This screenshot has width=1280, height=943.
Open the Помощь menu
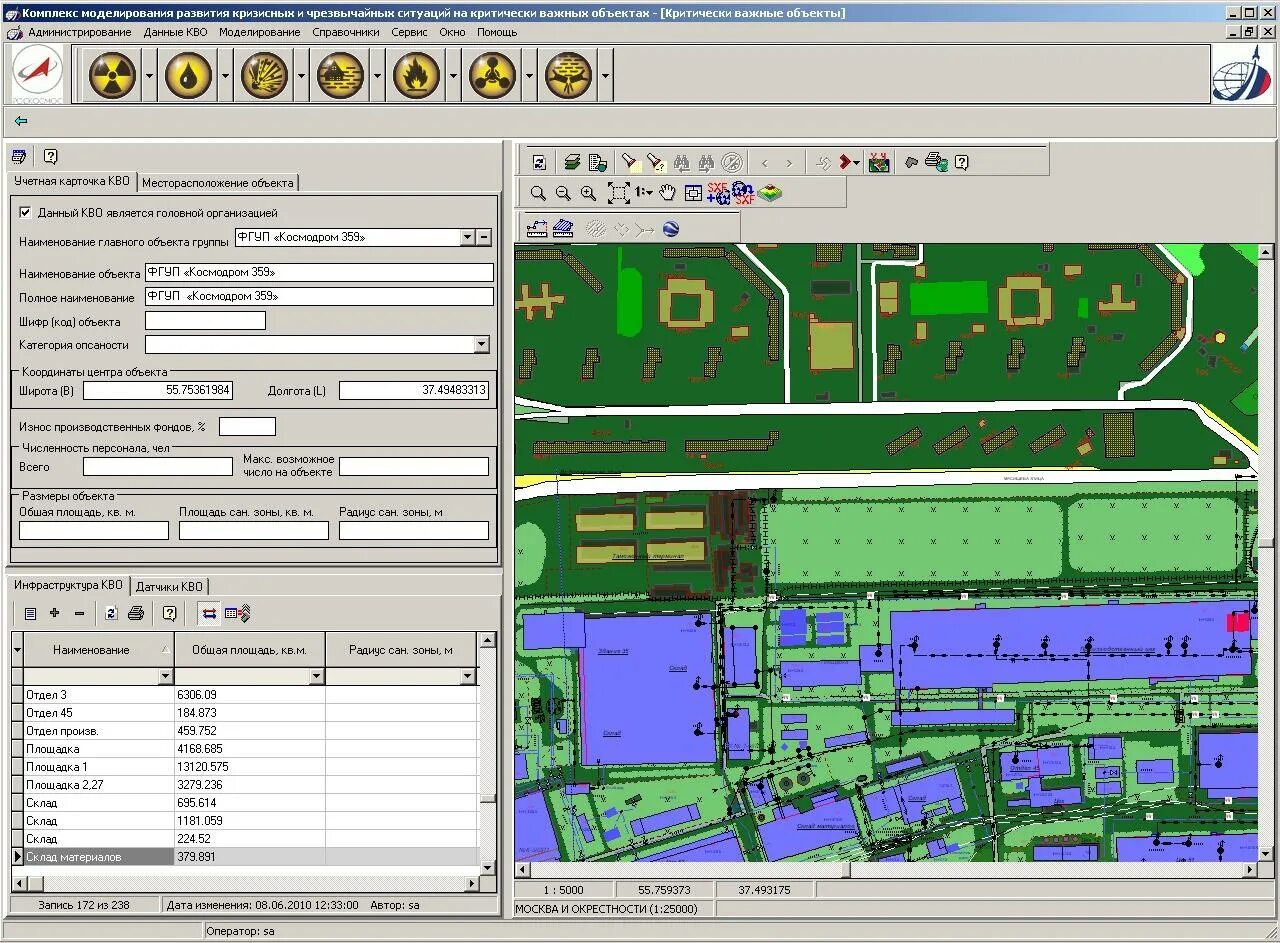coord(497,32)
